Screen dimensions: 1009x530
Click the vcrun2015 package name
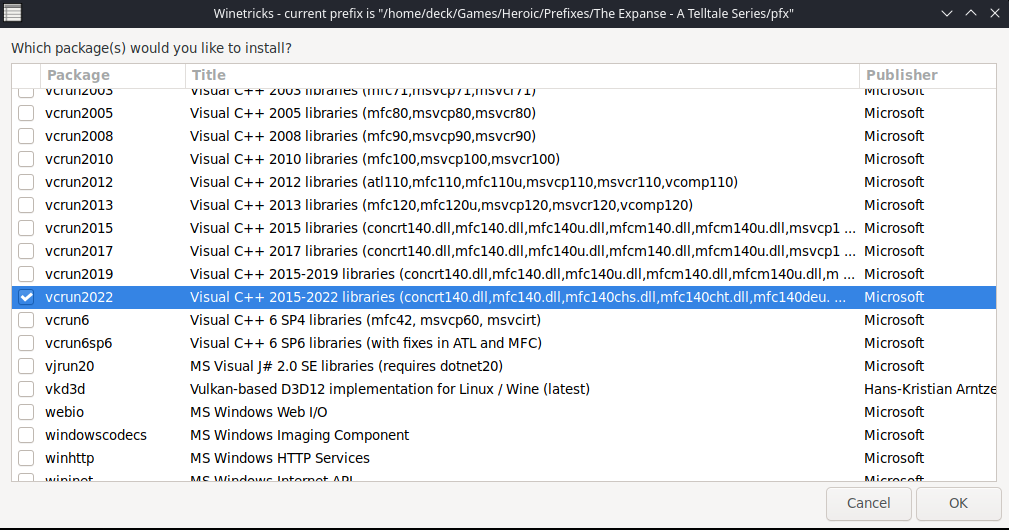point(79,228)
